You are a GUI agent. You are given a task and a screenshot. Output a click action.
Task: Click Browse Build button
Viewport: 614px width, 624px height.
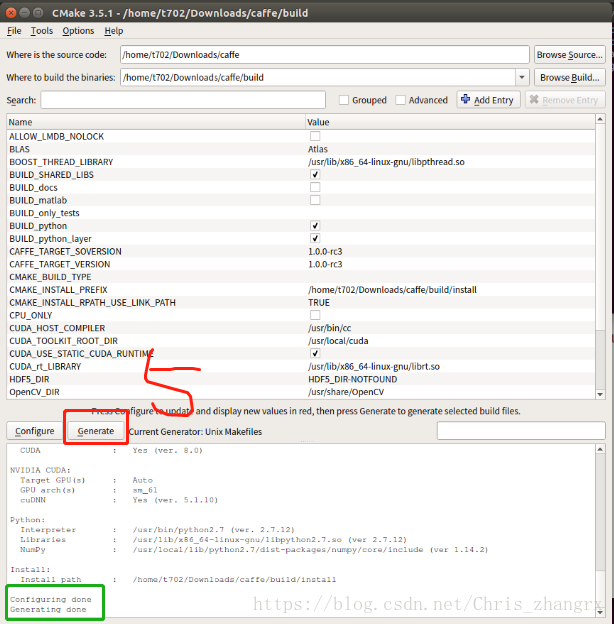pyautogui.click(x=569, y=77)
